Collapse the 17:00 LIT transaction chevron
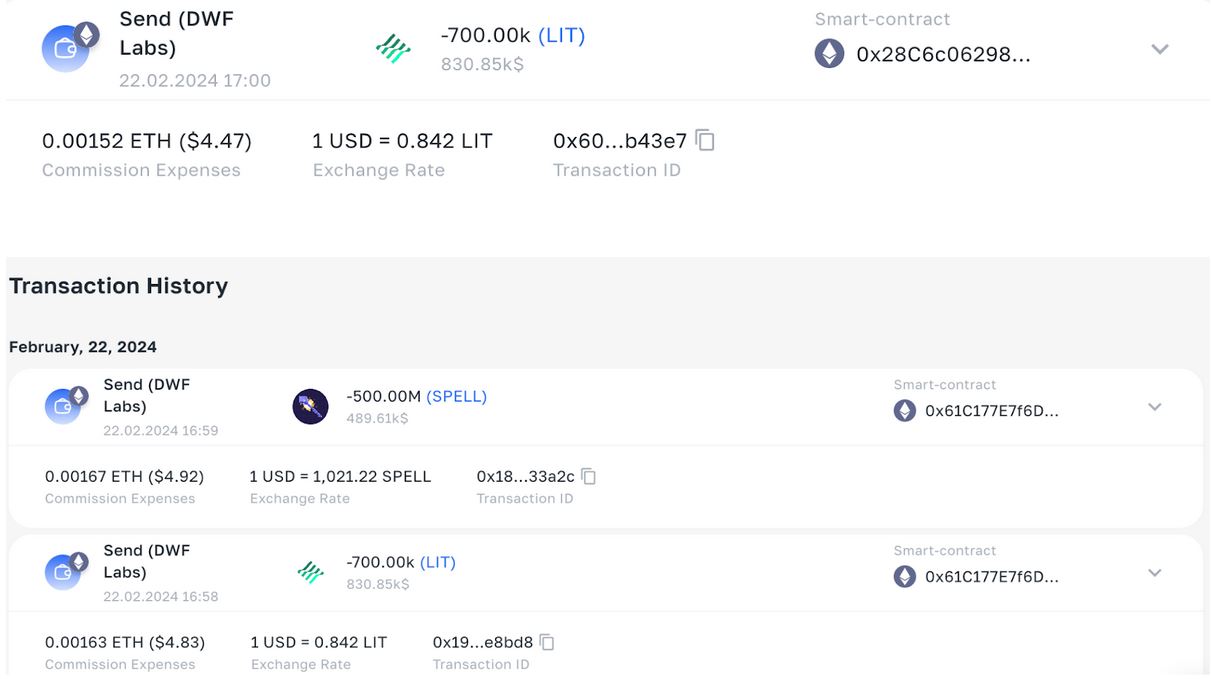This screenshot has width=1211, height=679. (x=1160, y=49)
